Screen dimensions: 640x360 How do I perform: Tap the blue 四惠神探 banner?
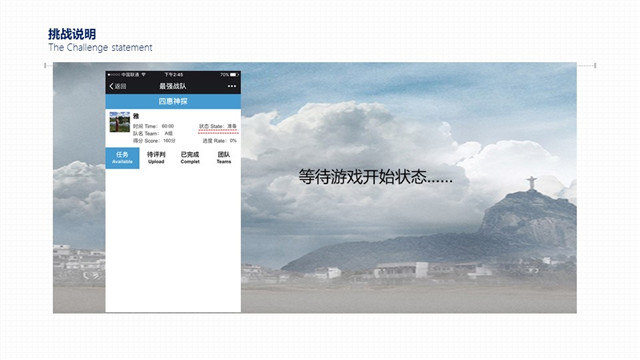click(173, 101)
